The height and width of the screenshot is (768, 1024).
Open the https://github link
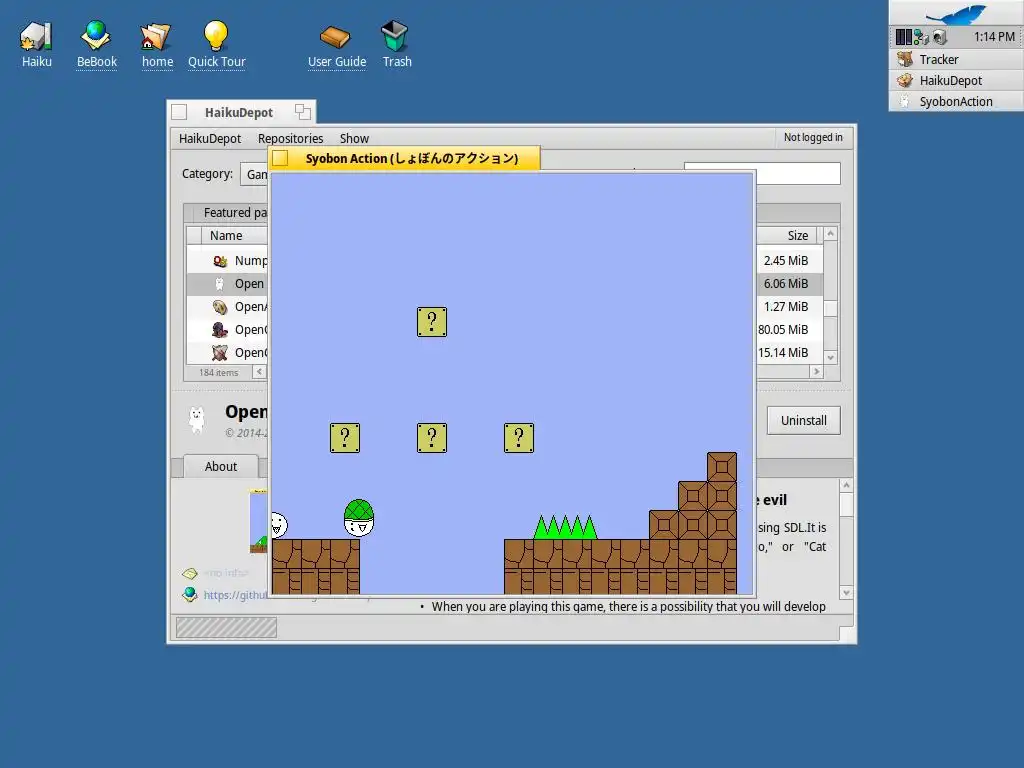235,595
